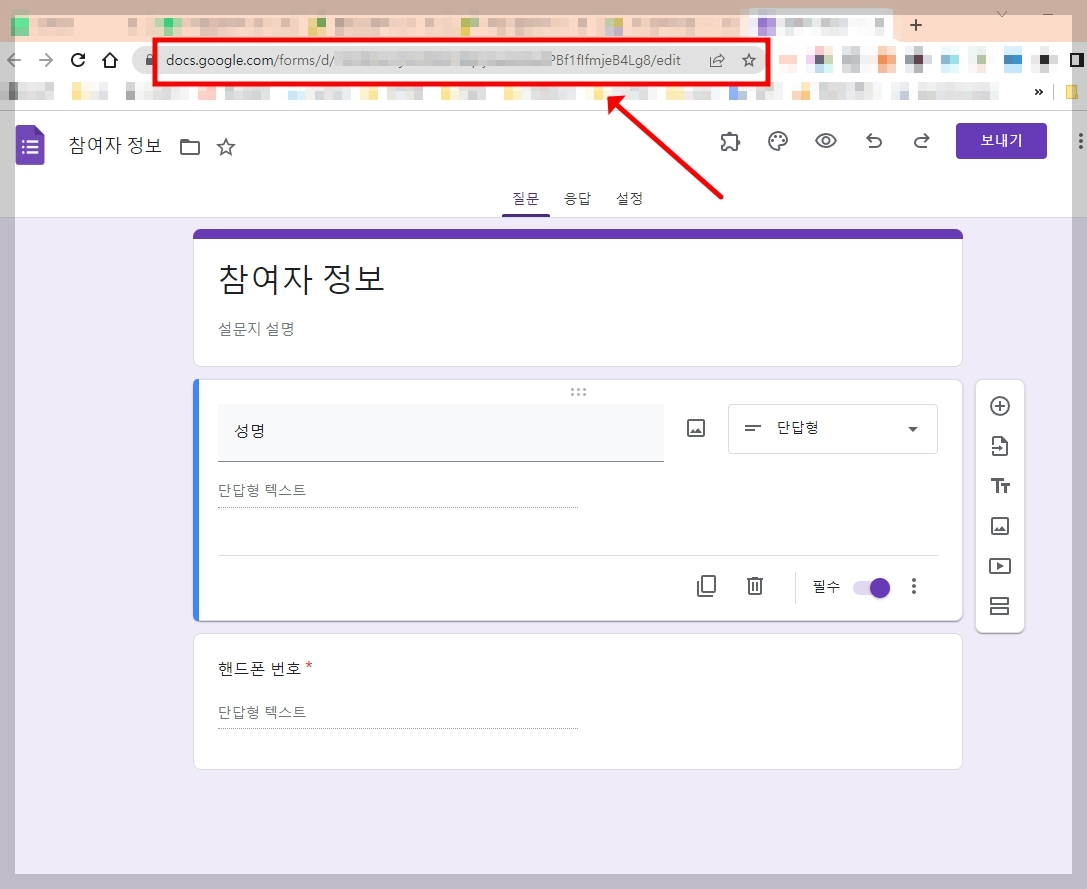Bookmark the page with the address bar star
The image size is (1087, 889).
pos(749,60)
